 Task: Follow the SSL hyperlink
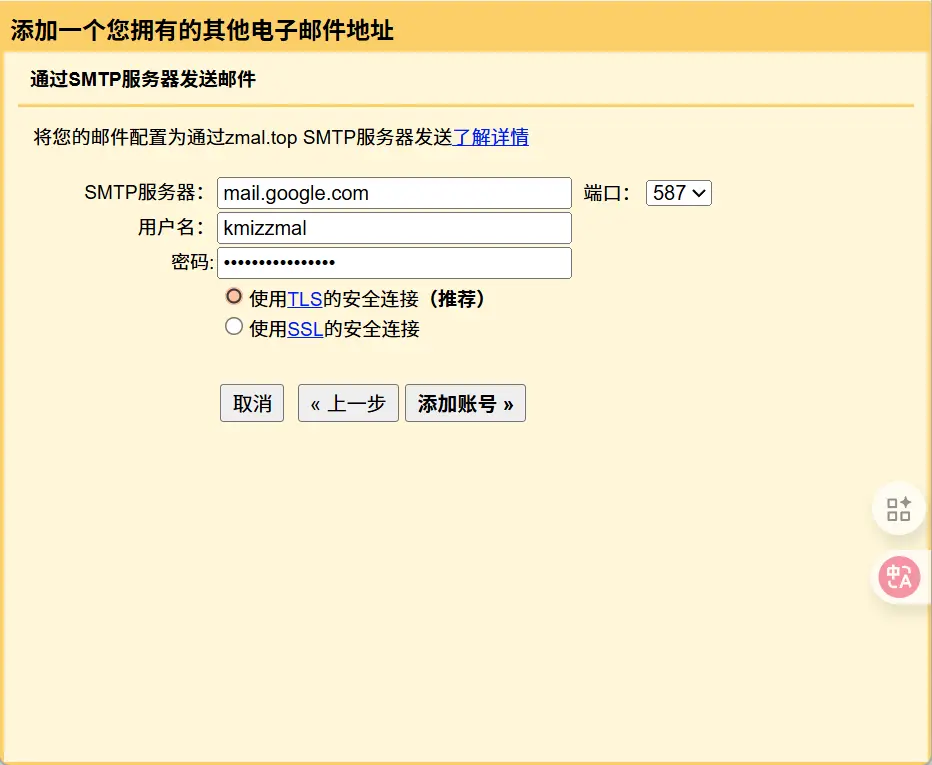305,329
